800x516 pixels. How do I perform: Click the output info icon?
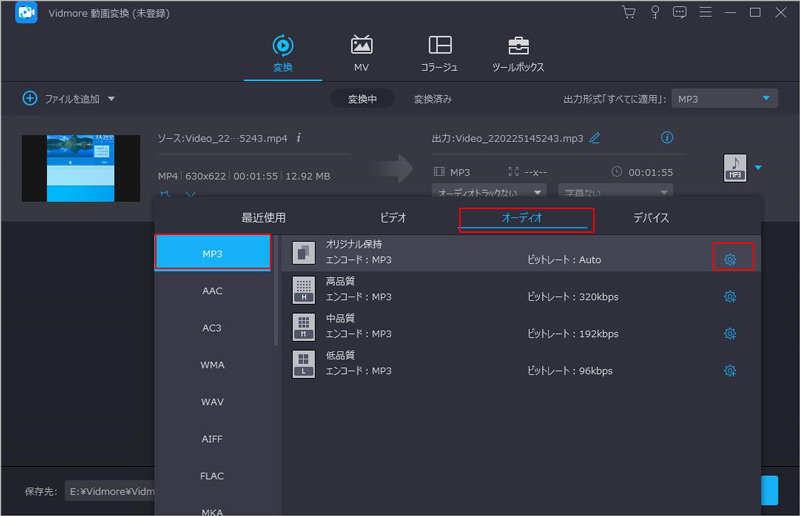tap(668, 137)
